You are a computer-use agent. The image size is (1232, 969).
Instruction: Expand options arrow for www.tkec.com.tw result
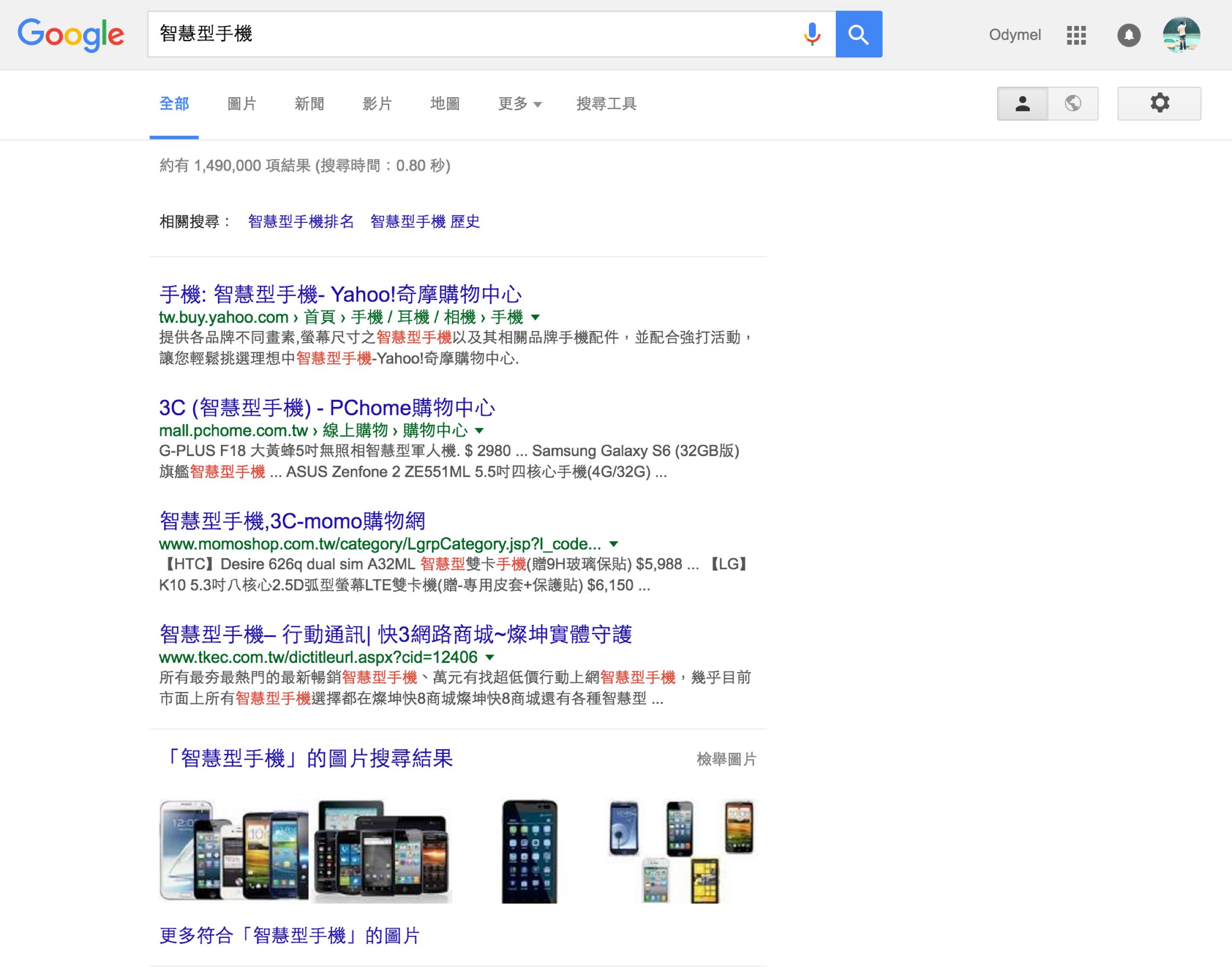[490, 658]
